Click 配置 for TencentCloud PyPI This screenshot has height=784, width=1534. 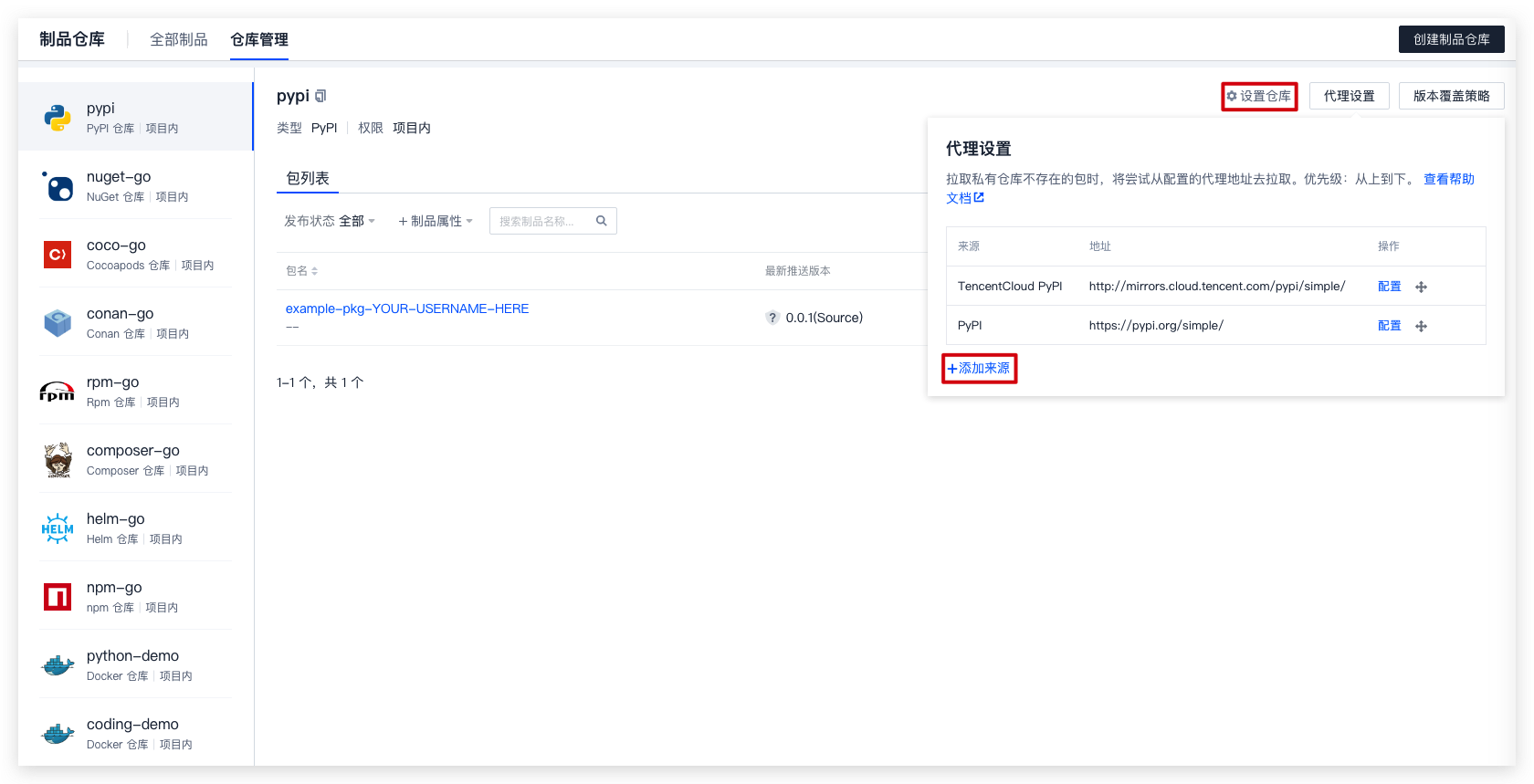(1389, 287)
